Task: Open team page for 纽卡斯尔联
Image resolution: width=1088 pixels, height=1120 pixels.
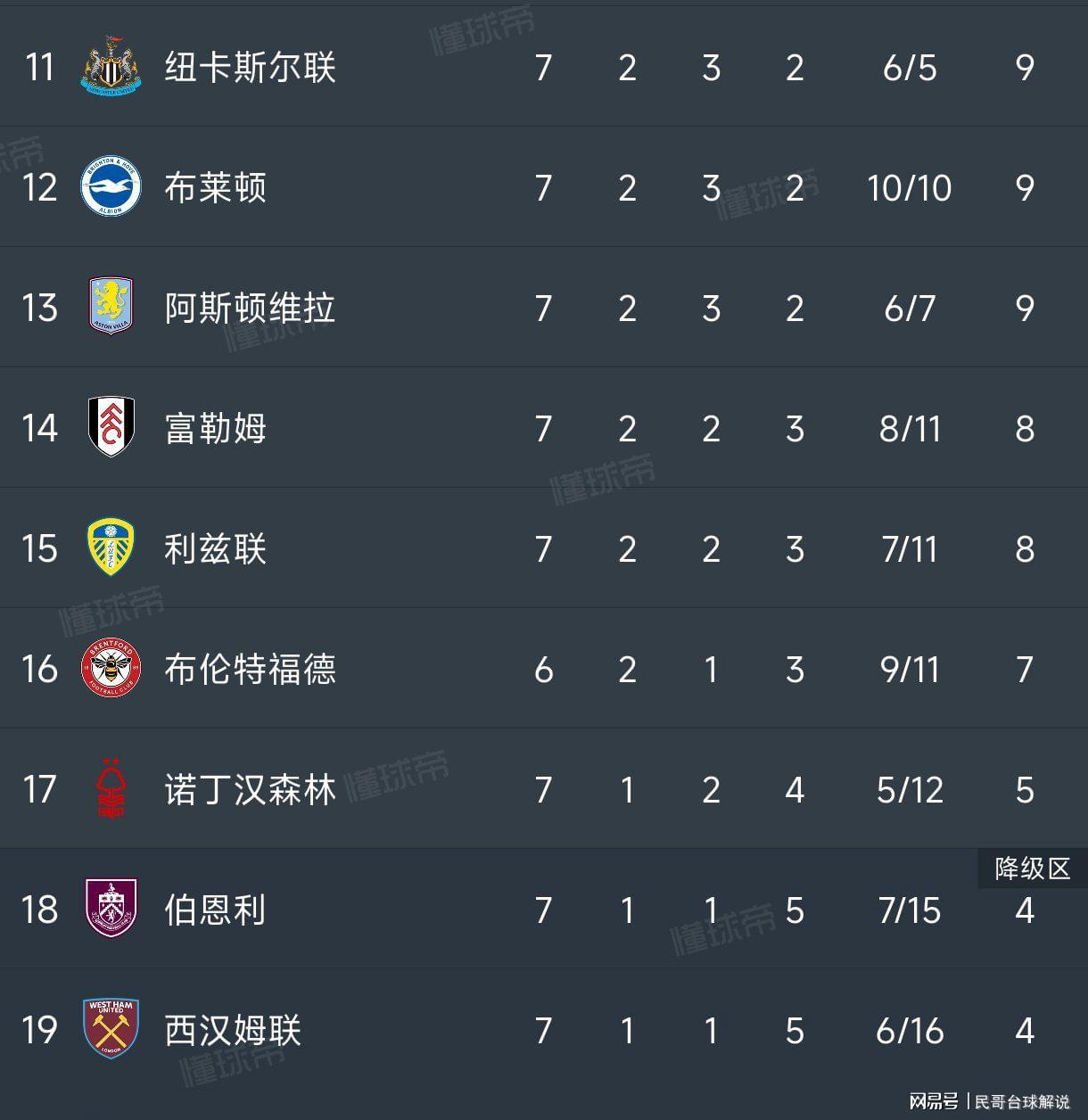Action: click(250, 68)
